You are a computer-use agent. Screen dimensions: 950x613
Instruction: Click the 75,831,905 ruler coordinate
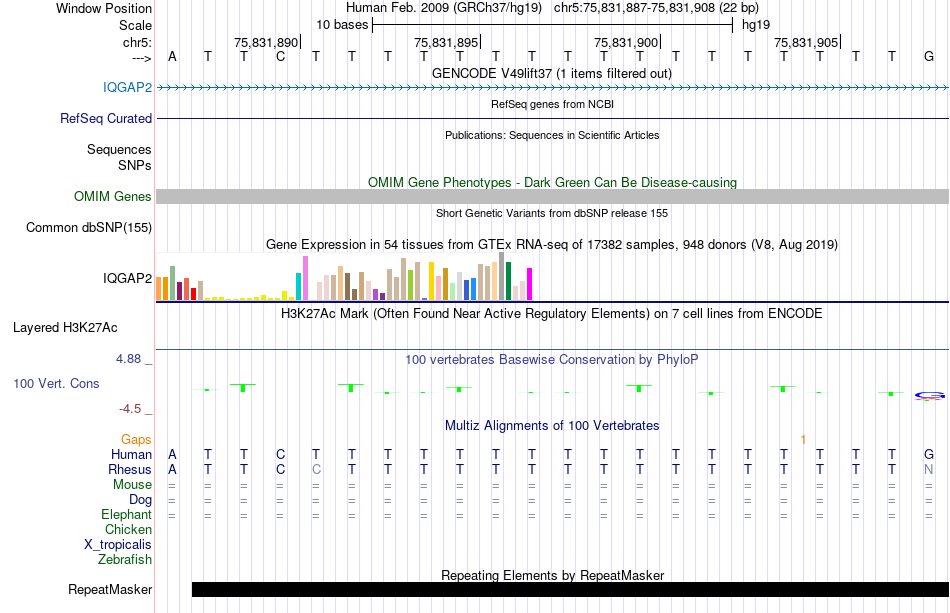[x=806, y=42]
